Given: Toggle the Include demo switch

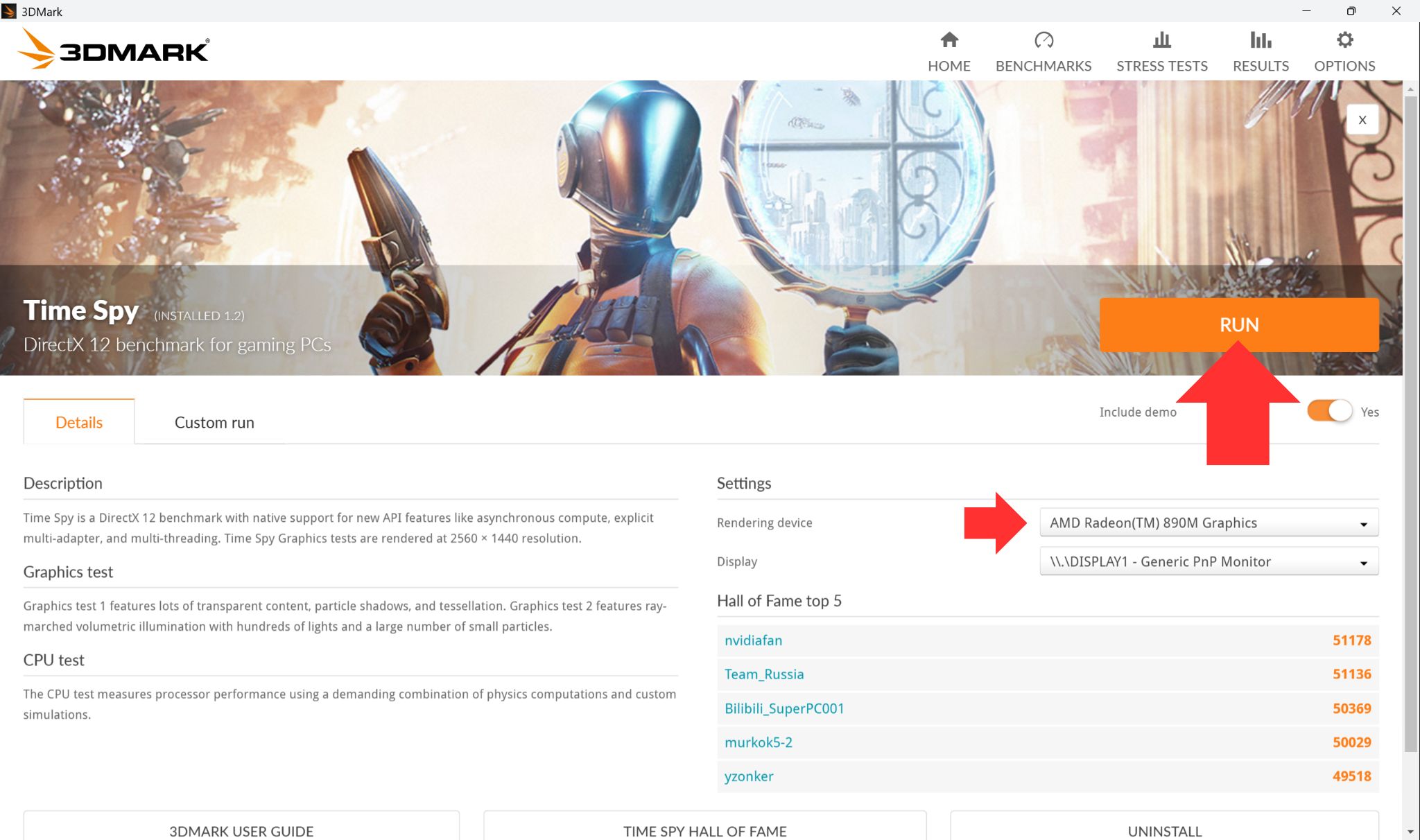Looking at the screenshot, I should pyautogui.click(x=1329, y=411).
